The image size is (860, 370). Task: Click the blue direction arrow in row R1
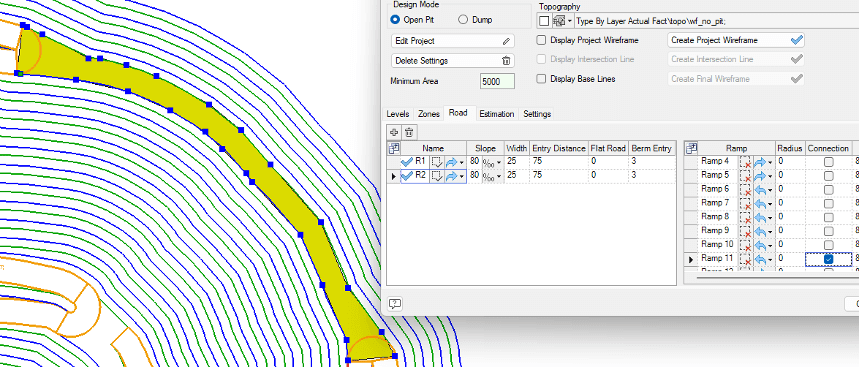452,162
